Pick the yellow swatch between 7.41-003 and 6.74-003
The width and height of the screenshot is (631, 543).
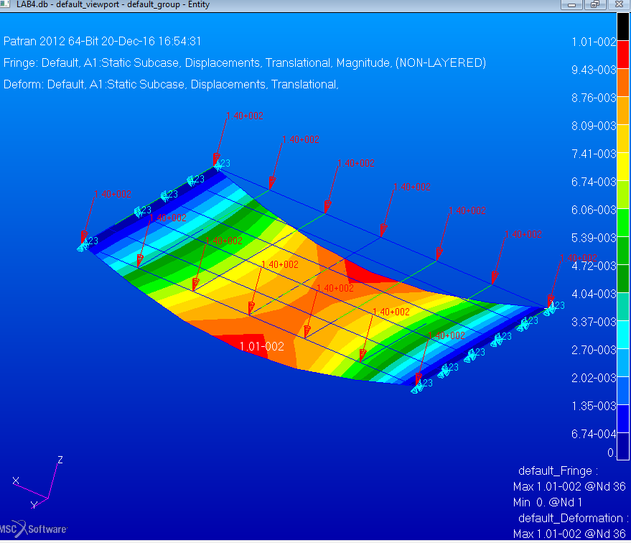[x=623, y=167]
